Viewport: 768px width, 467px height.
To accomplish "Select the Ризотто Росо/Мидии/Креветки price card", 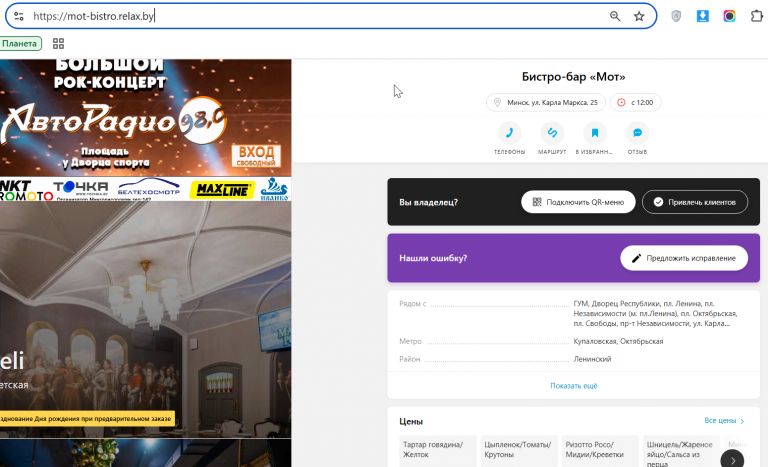I will point(600,451).
